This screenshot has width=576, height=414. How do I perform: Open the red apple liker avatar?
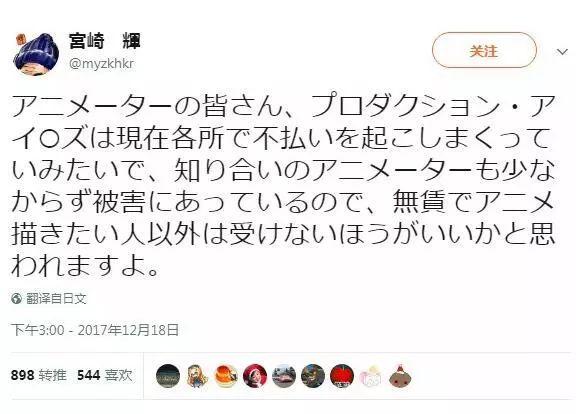[342, 376]
